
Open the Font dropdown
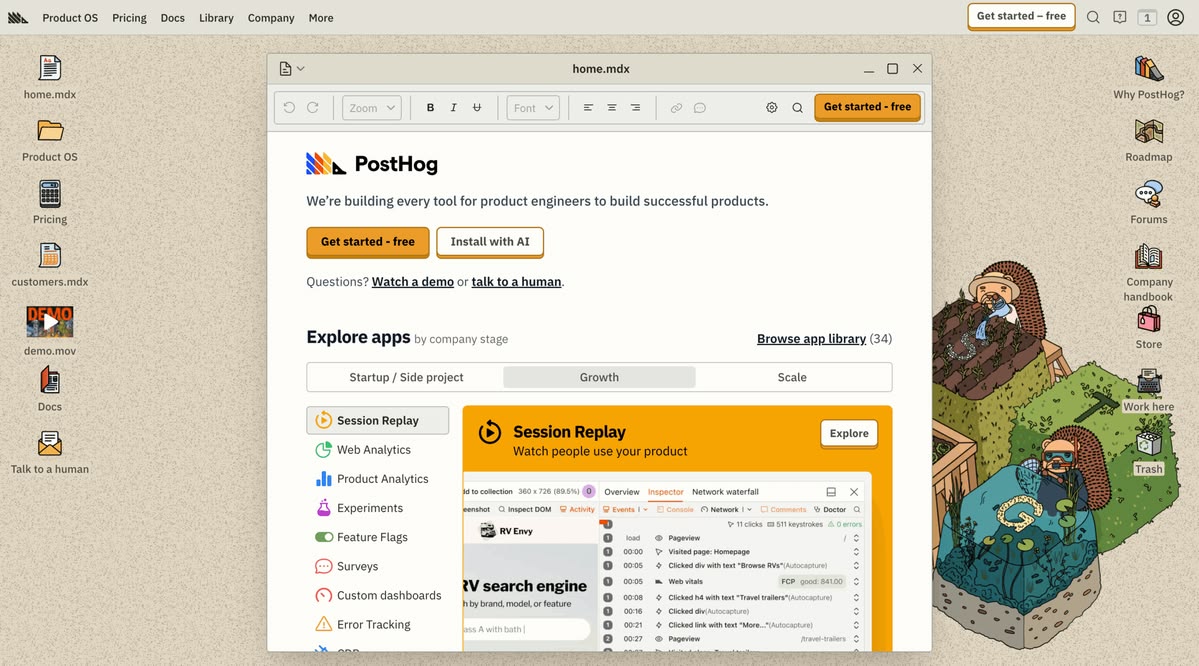(x=533, y=108)
